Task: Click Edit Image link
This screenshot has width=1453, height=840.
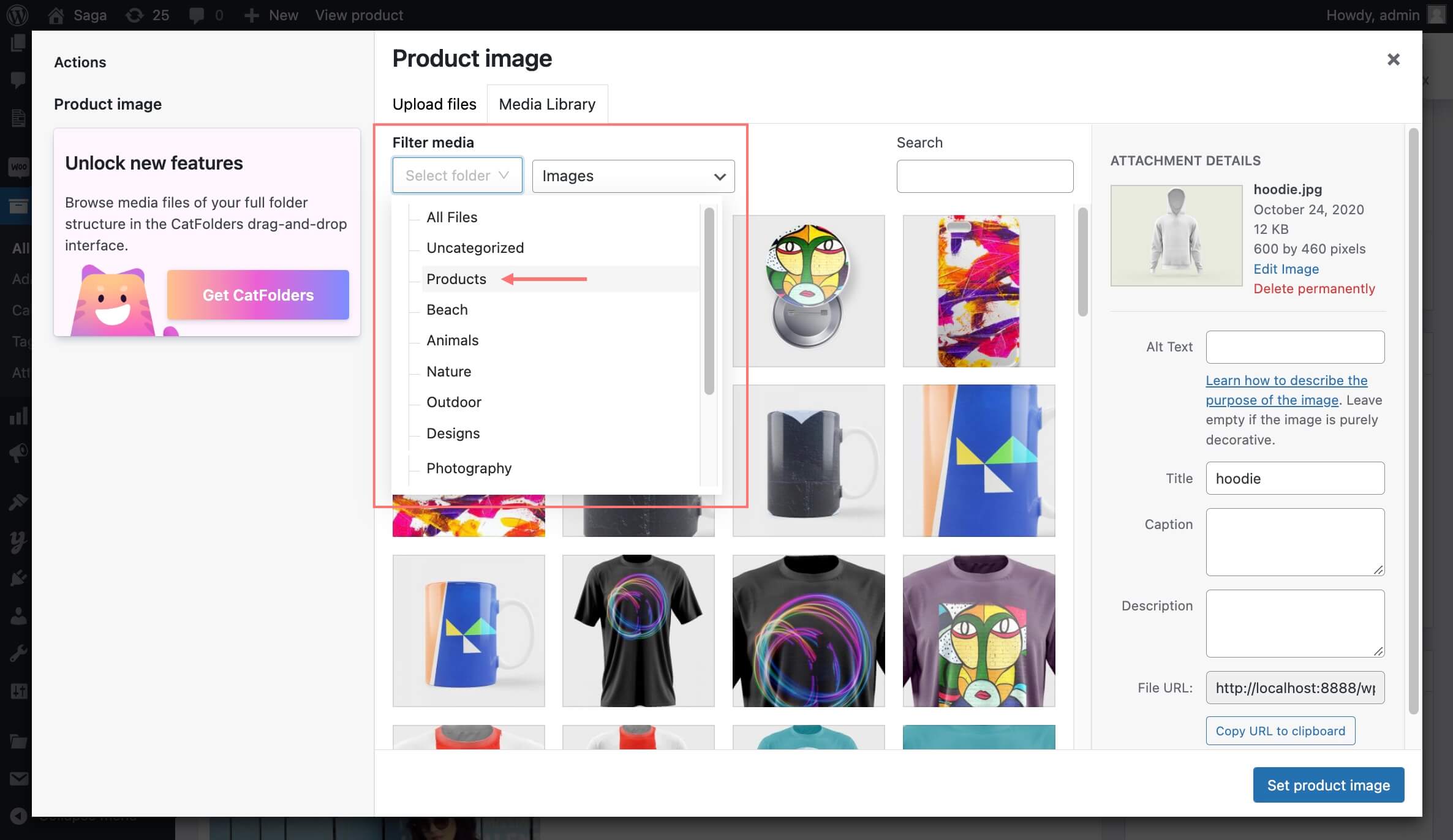Action: coord(1286,269)
